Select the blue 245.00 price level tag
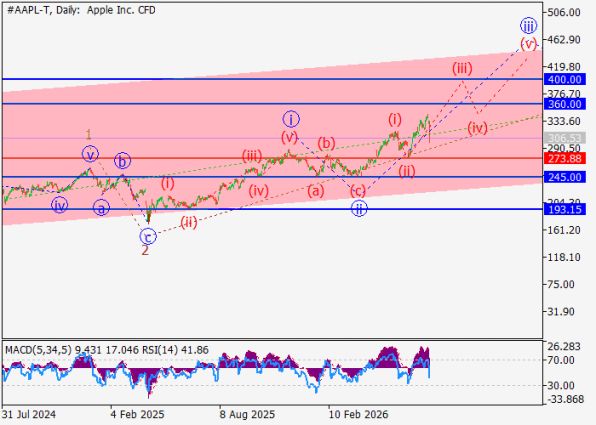The height and width of the screenshot is (425, 596). point(564,177)
